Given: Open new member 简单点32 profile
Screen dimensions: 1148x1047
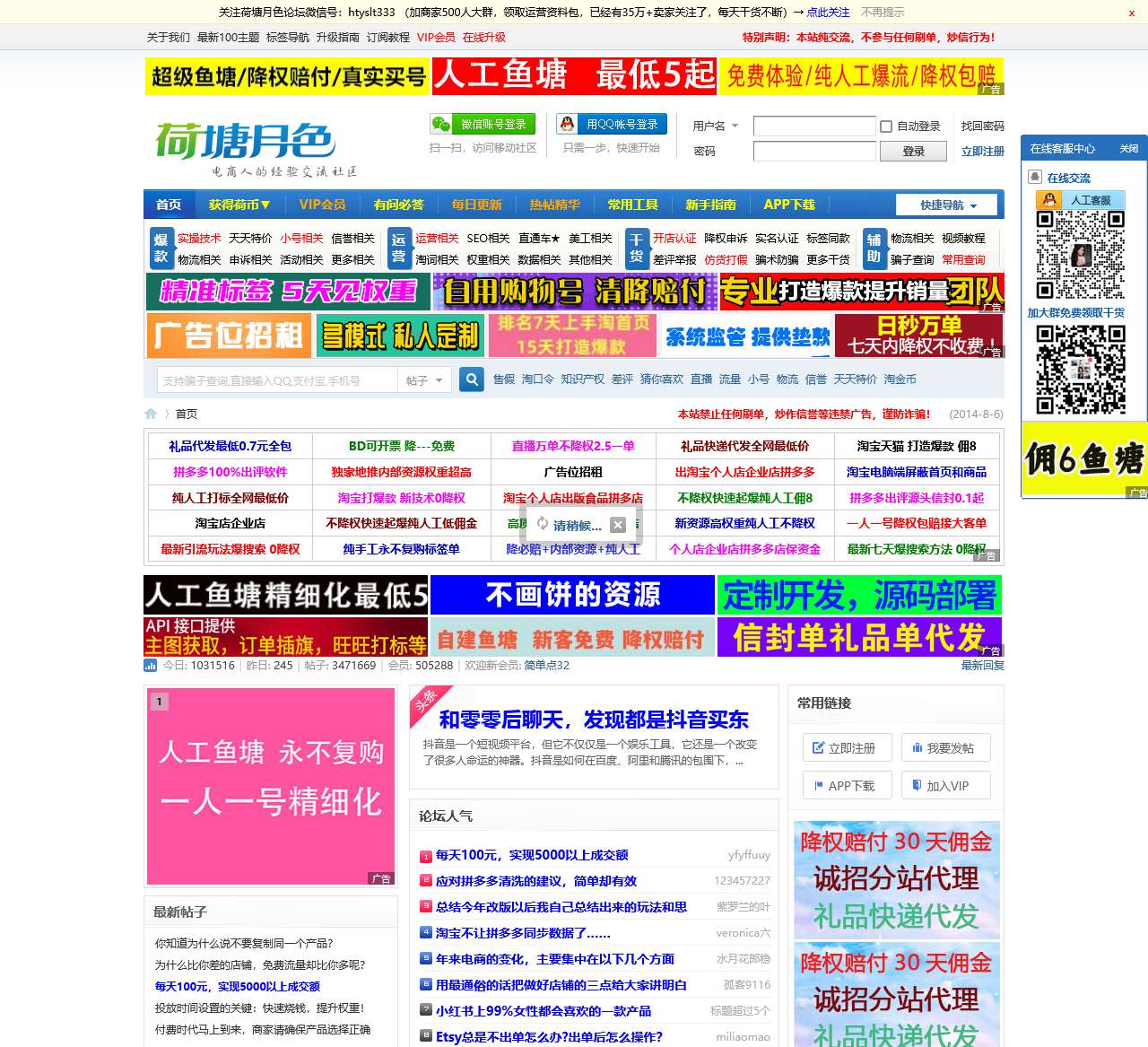Looking at the screenshot, I should click(546, 666).
